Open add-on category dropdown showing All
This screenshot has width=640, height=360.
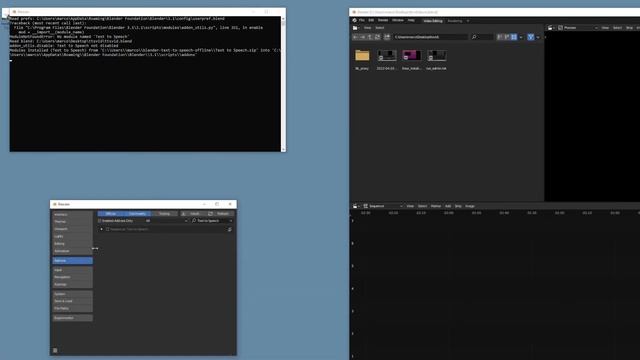click(x=166, y=221)
